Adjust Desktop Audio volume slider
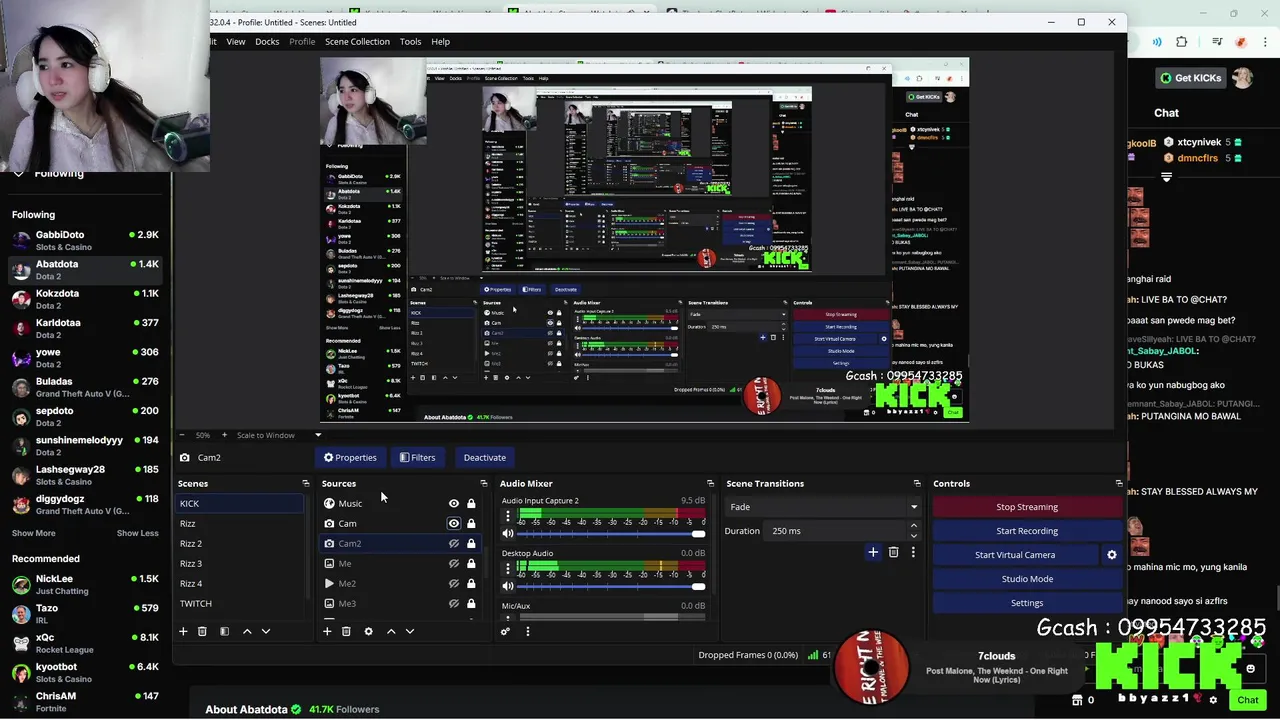The width and height of the screenshot is (1280, 720). [x=611, y=586]
